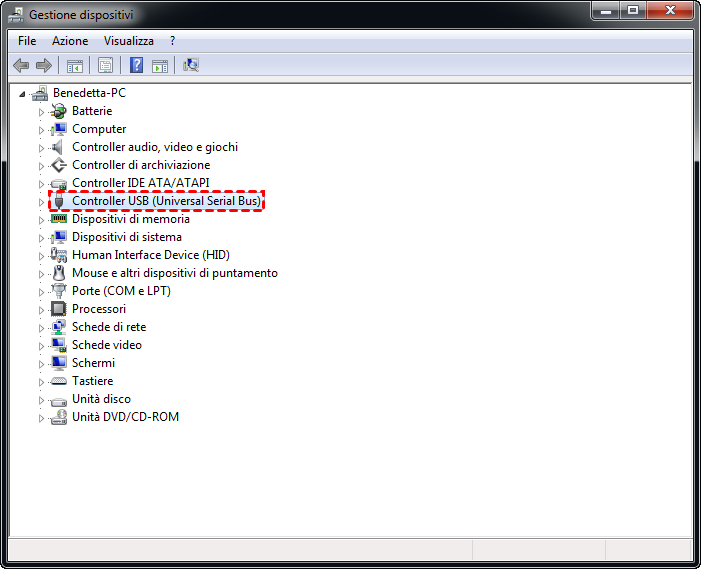The width and height of the screenshot is (701, 569).
Task: Select Mouse e altri dispositivi di puntamento
Action: pyautogui.click(x=175, y=273)
